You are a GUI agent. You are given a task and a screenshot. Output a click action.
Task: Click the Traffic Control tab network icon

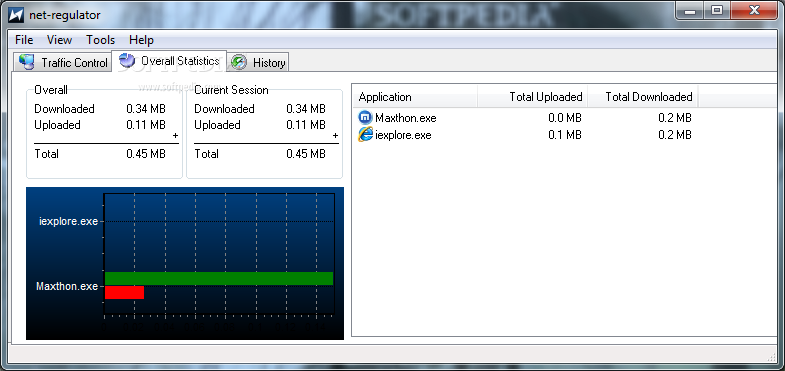click(27, 62)
